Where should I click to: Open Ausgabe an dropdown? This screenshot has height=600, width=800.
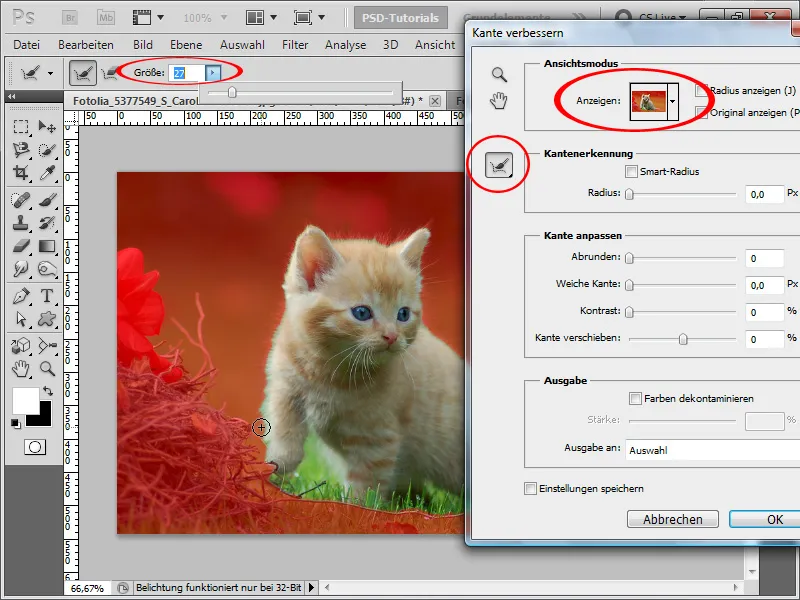point(713,451)
